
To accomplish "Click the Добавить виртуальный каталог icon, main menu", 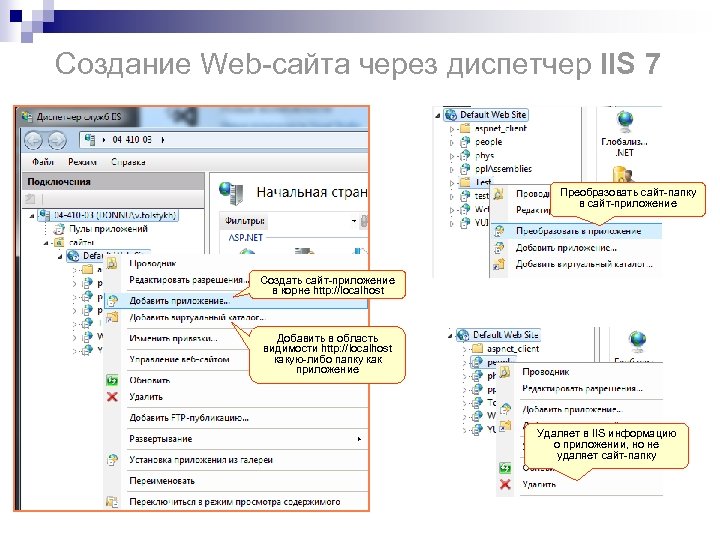I will point(112,317).
